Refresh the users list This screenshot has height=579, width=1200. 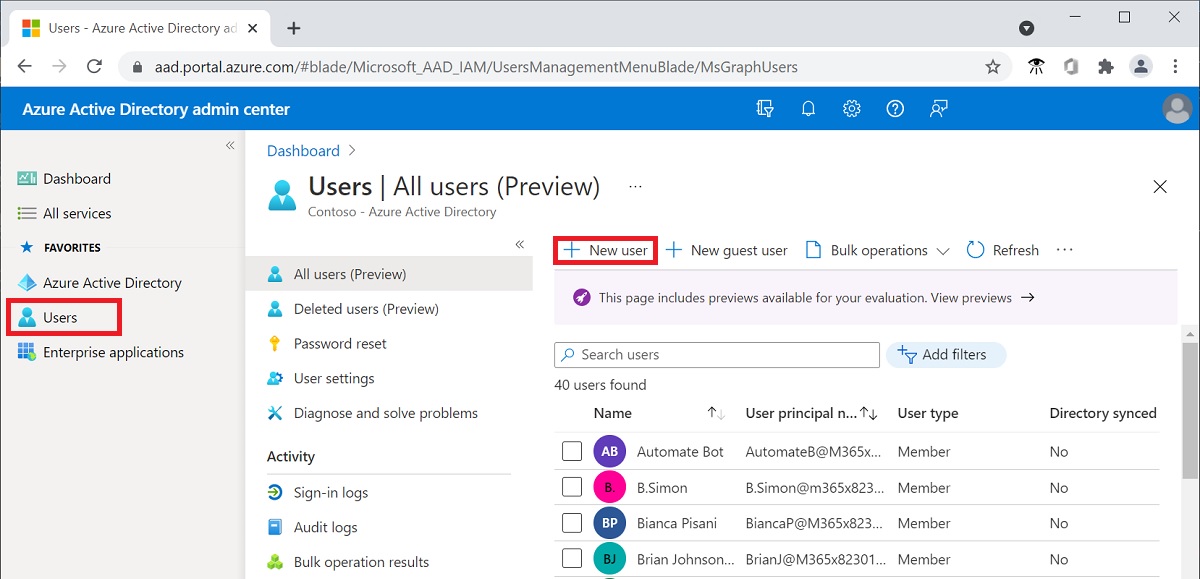pyautogui.click(x=1003, y=250)
